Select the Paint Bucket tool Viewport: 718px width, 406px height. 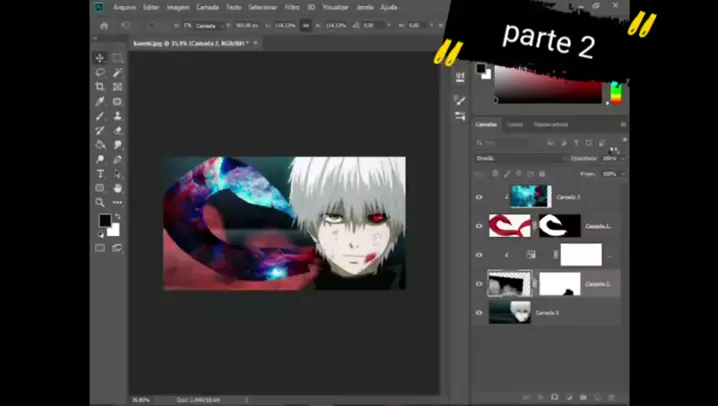[x=100, y=145]
